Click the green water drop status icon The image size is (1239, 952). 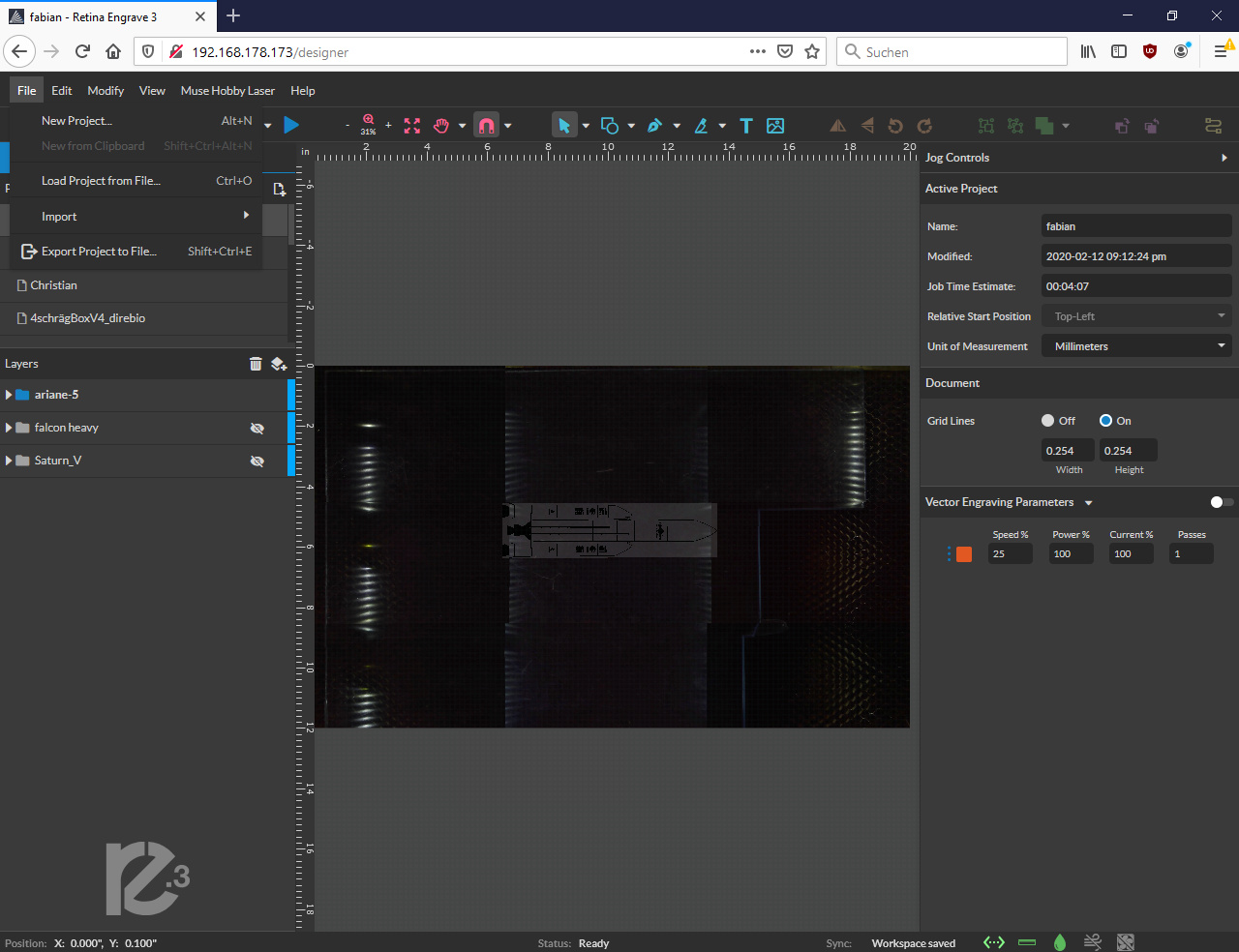tap(1060, 942)
